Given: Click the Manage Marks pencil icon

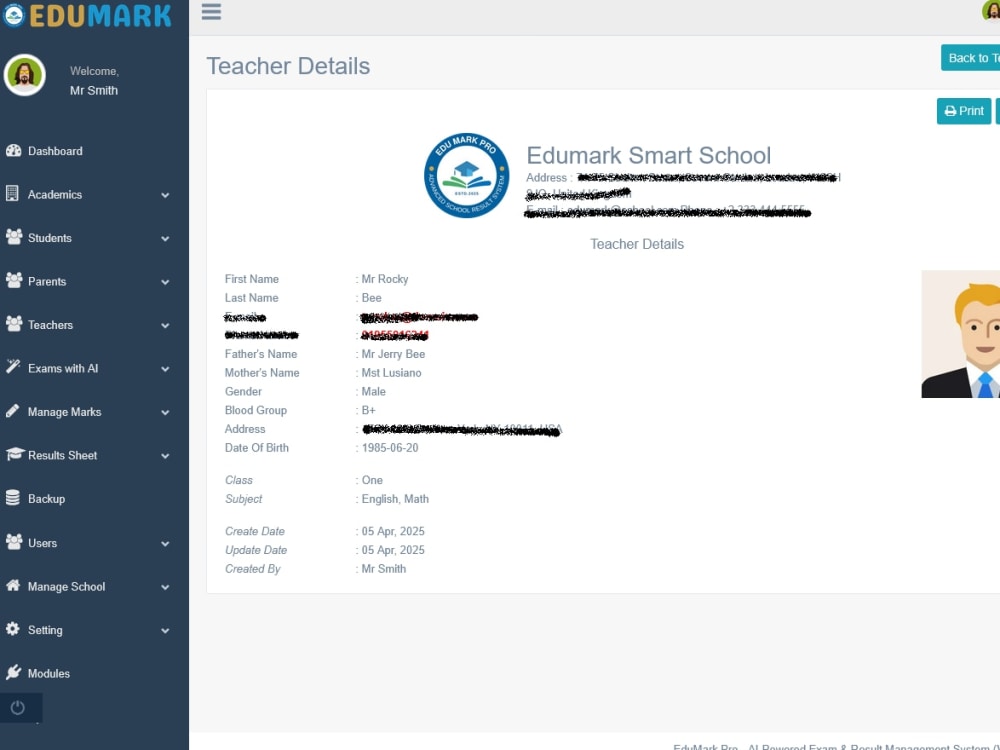Looking at the screenshot, I should (13, 411).
